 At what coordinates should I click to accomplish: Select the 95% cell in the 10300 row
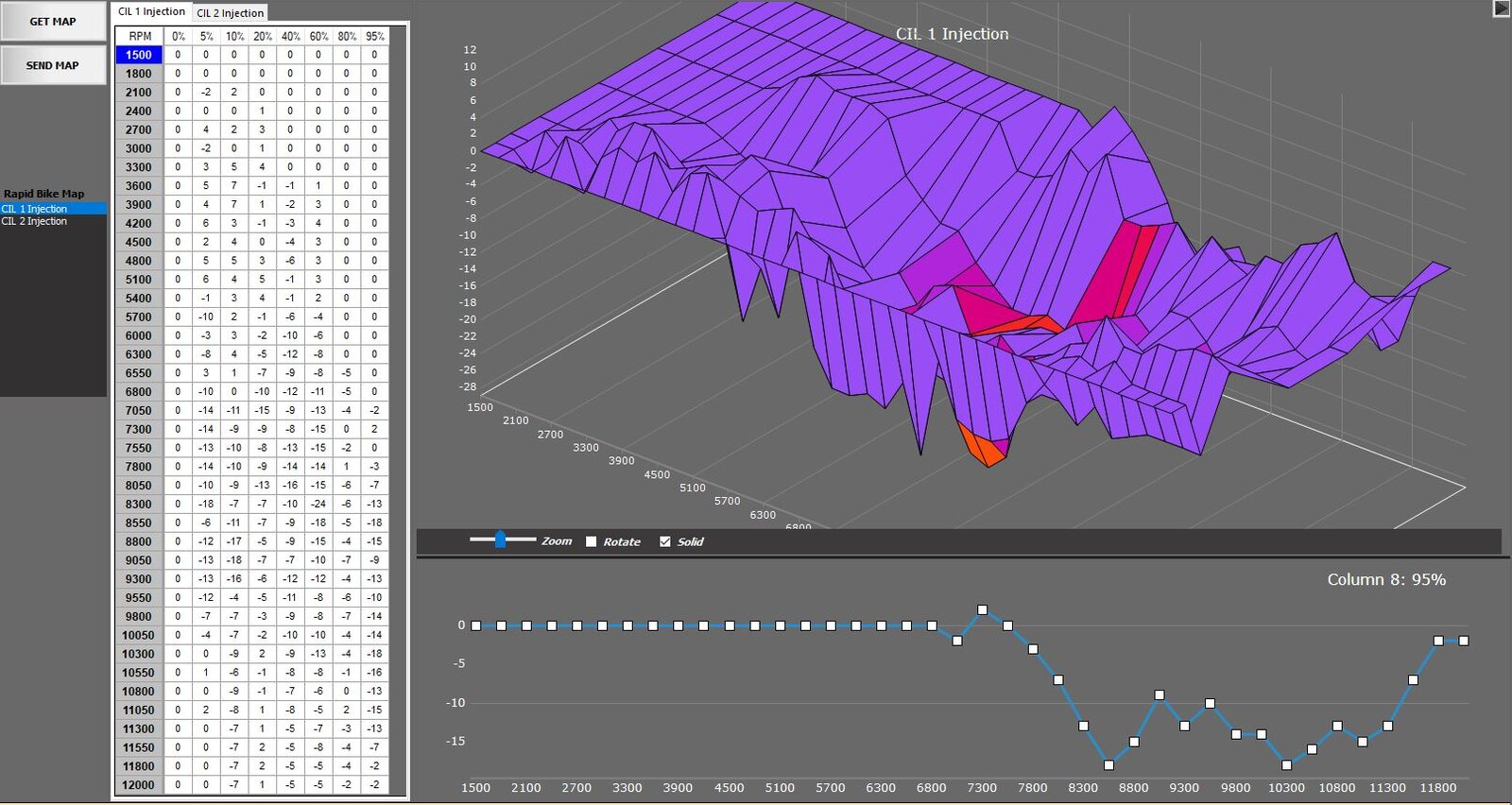pyautogui.click(x=375, y=654)
